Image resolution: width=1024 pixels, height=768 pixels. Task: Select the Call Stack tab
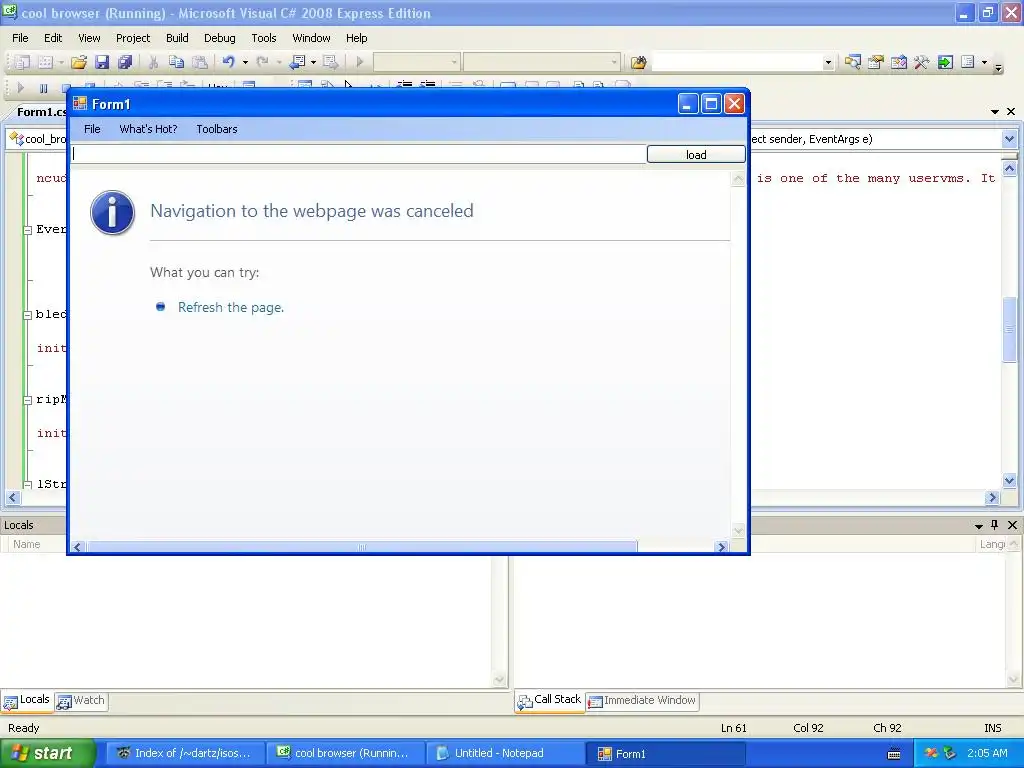[550, 700]
